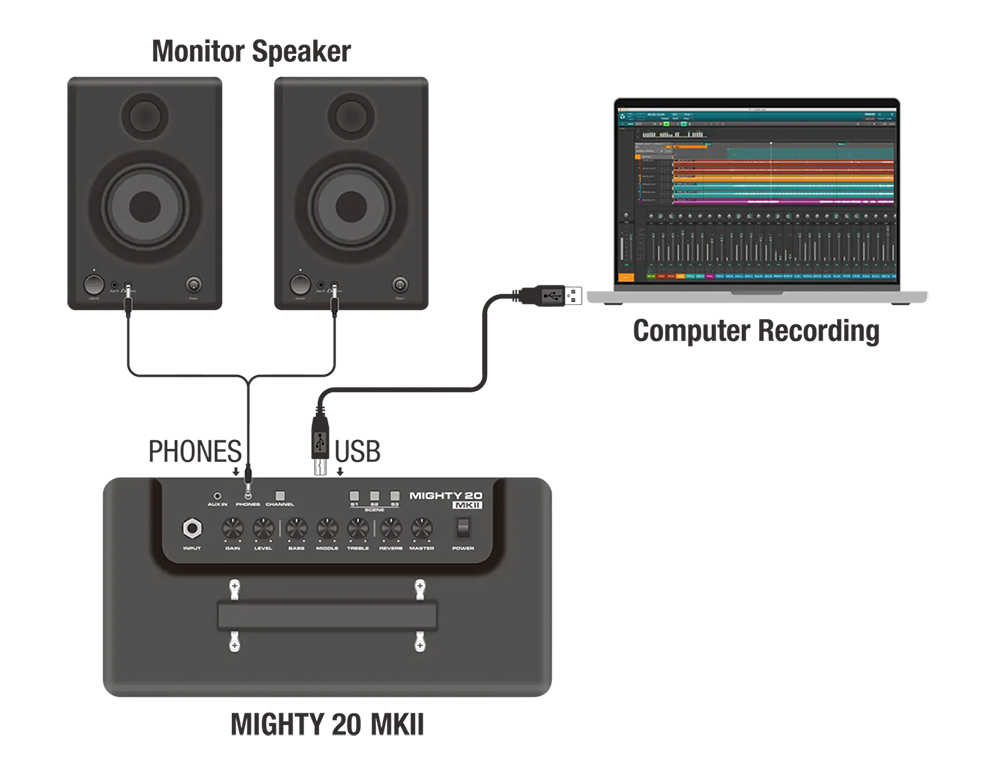Click the TREBLE knob
The width and height of the screenshot is (1000, 783).
pos(358,529)
